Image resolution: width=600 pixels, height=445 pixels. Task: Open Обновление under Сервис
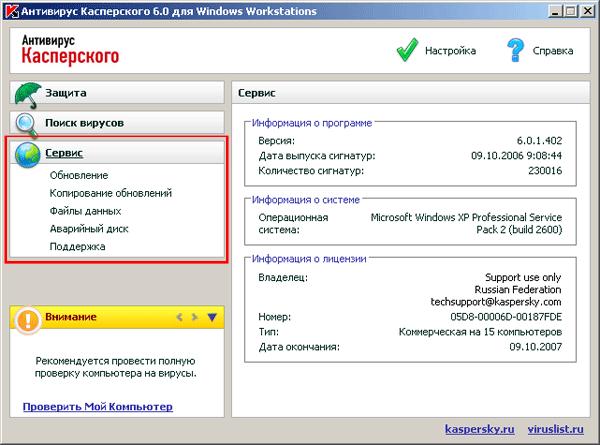(79, 175)
